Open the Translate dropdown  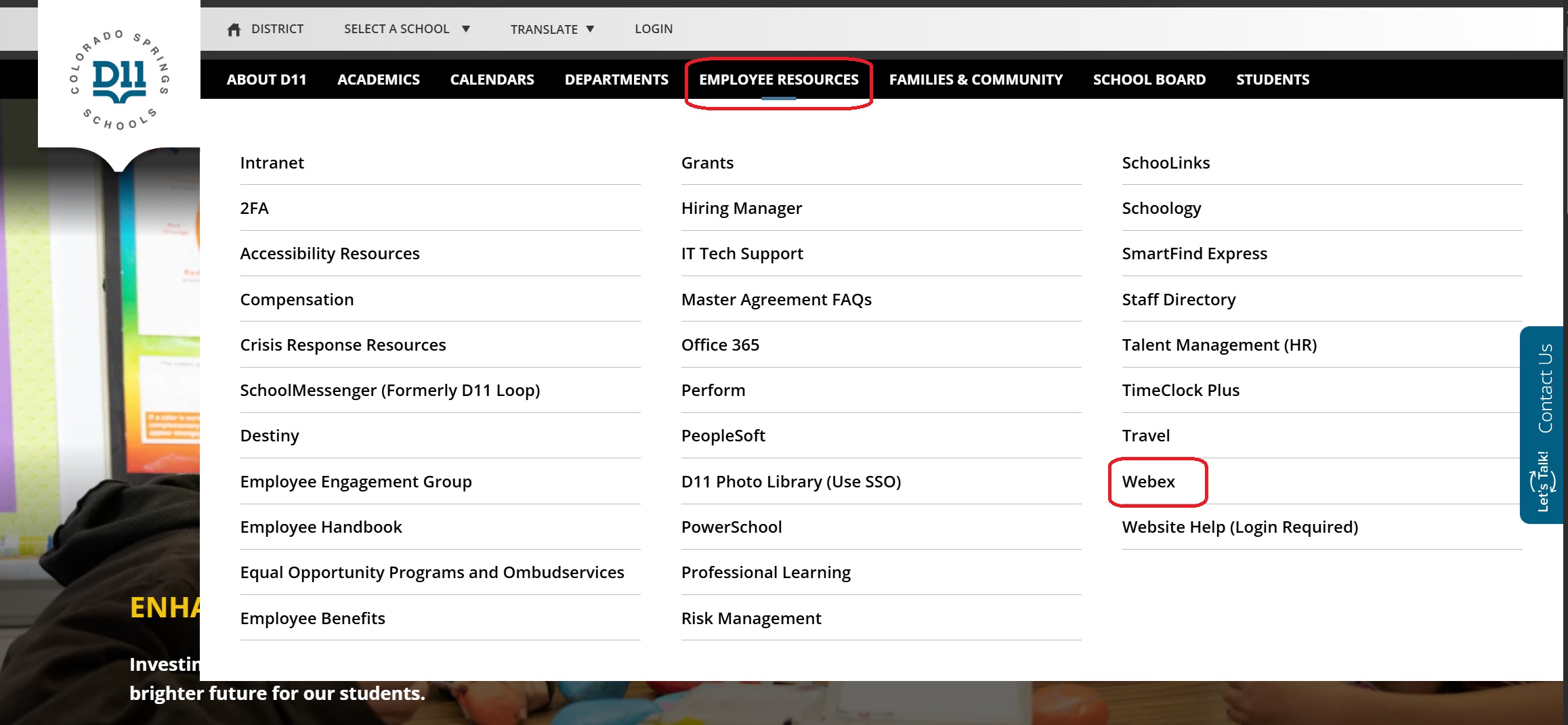coord(552,29)
